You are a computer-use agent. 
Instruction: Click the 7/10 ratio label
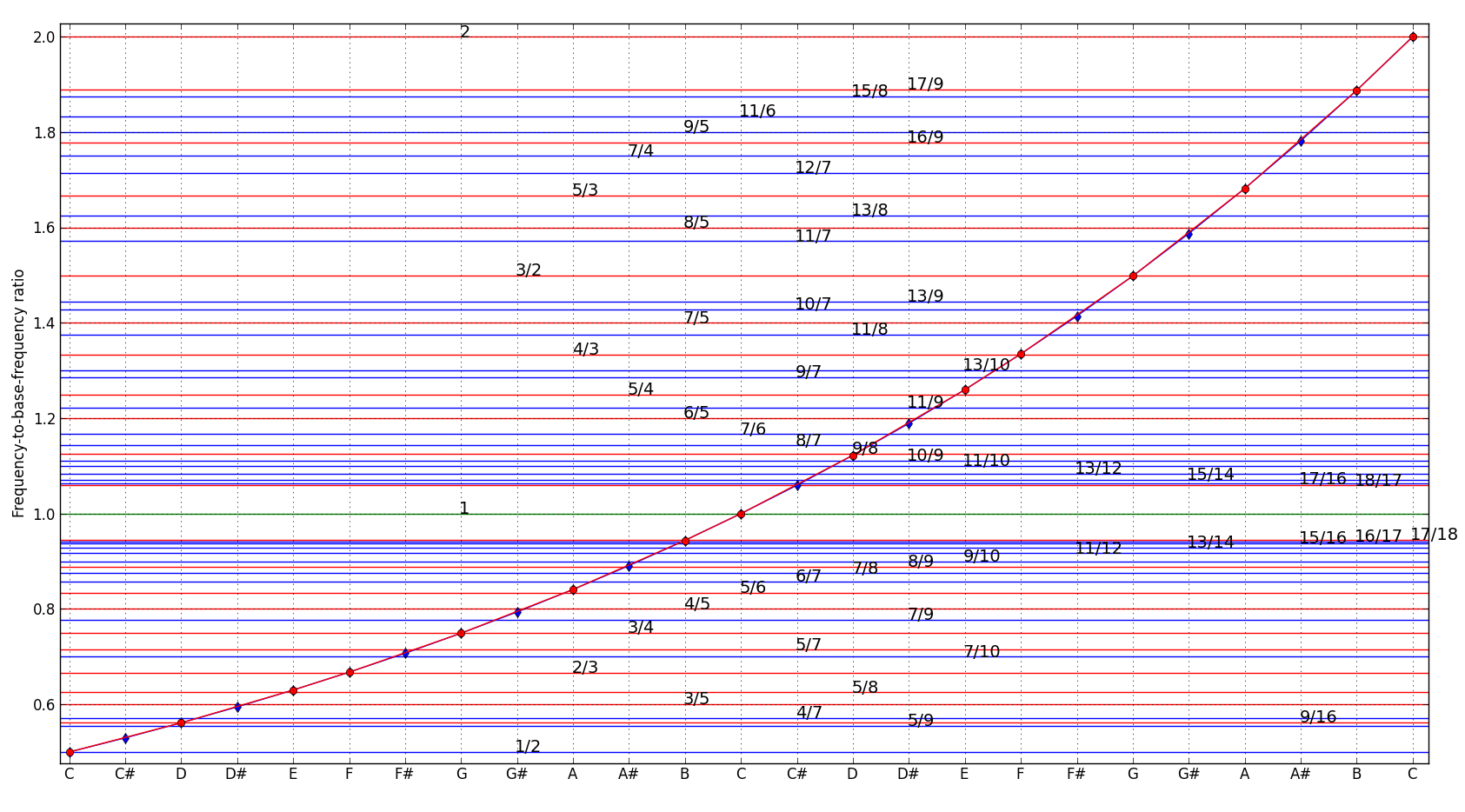pos(982,652)
